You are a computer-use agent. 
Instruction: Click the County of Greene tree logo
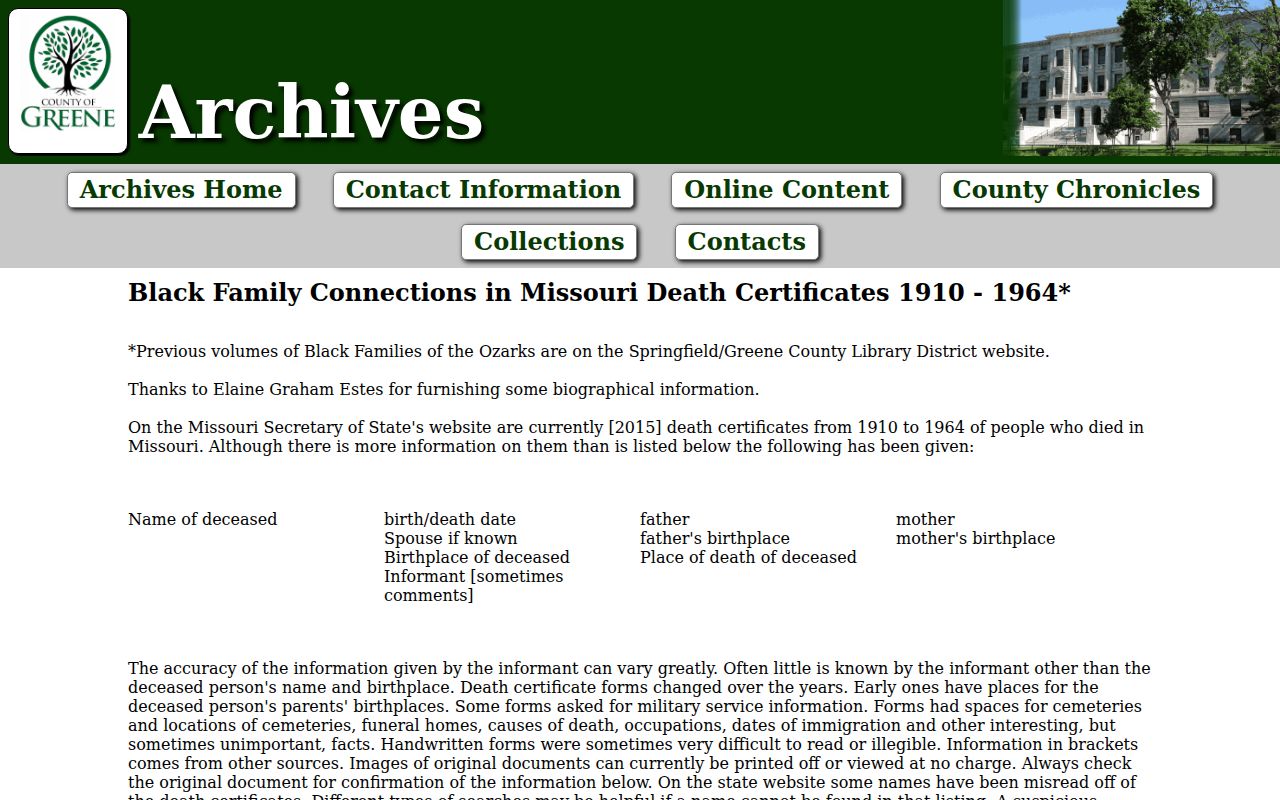[68, 81]
